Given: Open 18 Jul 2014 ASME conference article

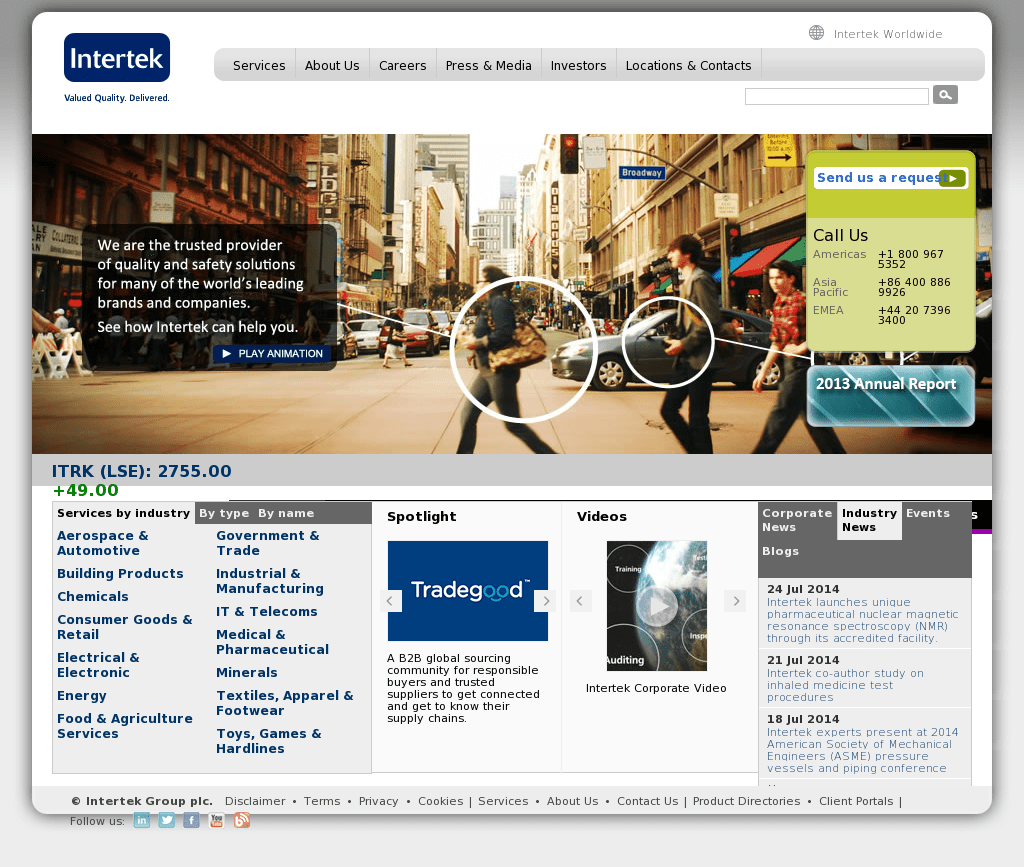Looking at the screenshot, I should 863,750.
